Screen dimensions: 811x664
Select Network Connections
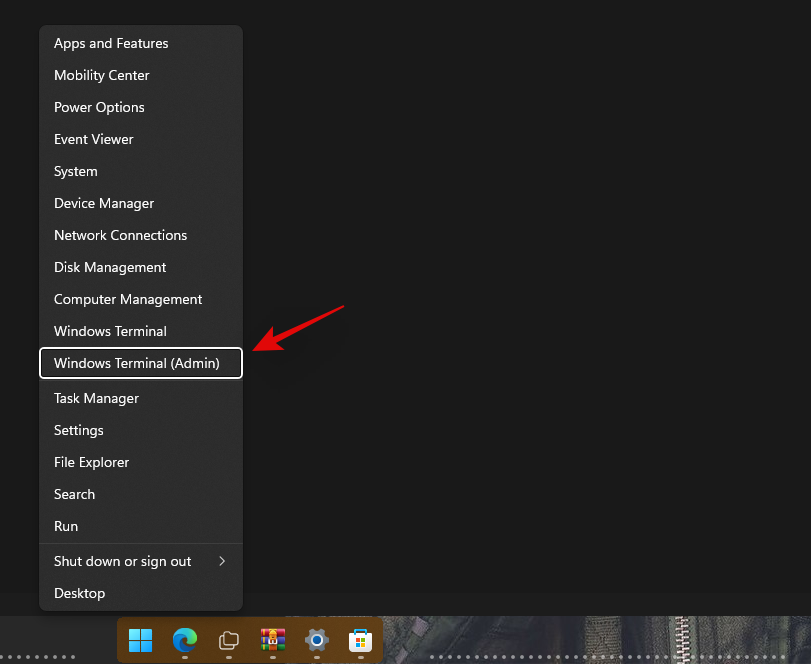coord(120,236)
